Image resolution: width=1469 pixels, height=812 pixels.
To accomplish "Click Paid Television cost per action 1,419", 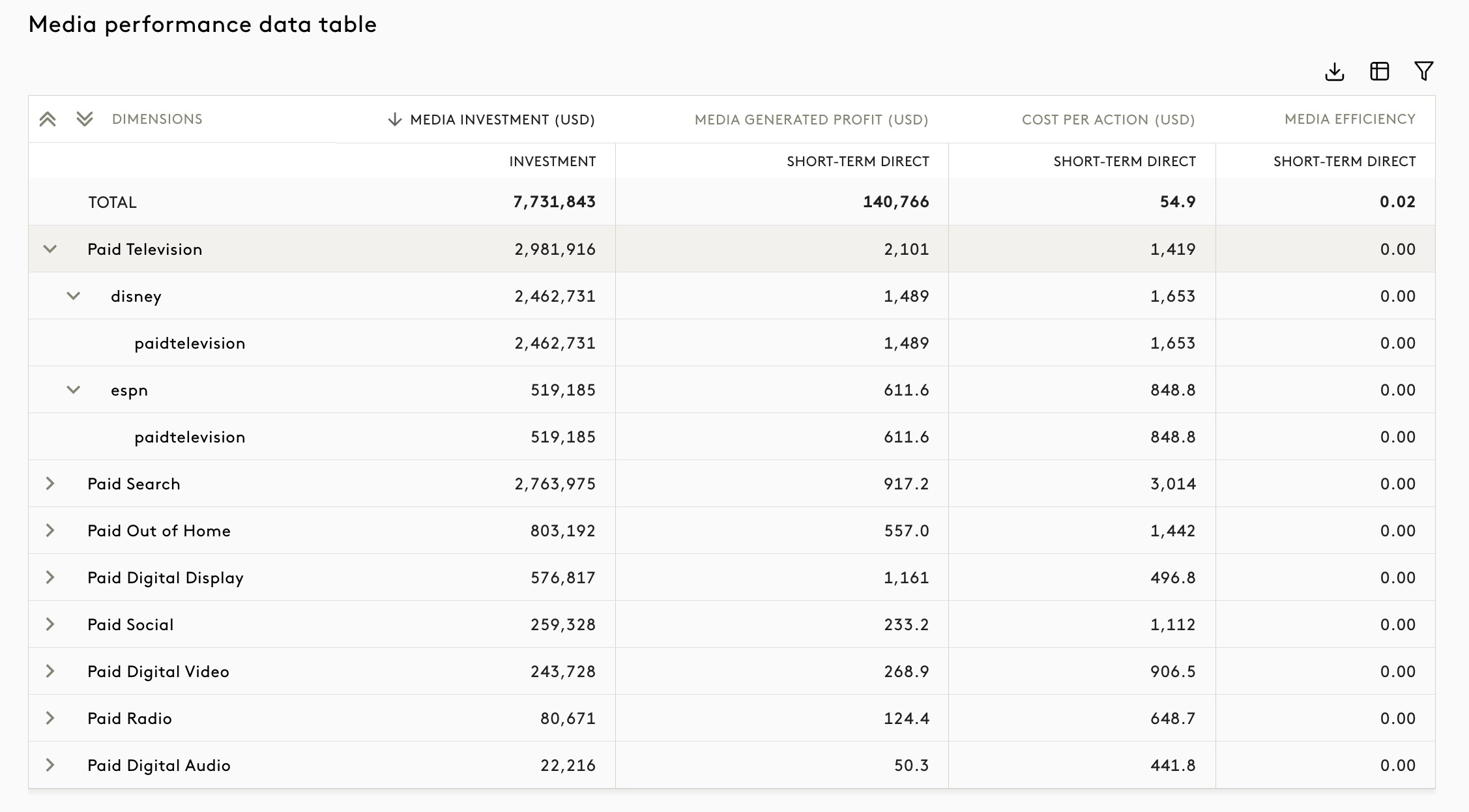I will pos(1172,249).
